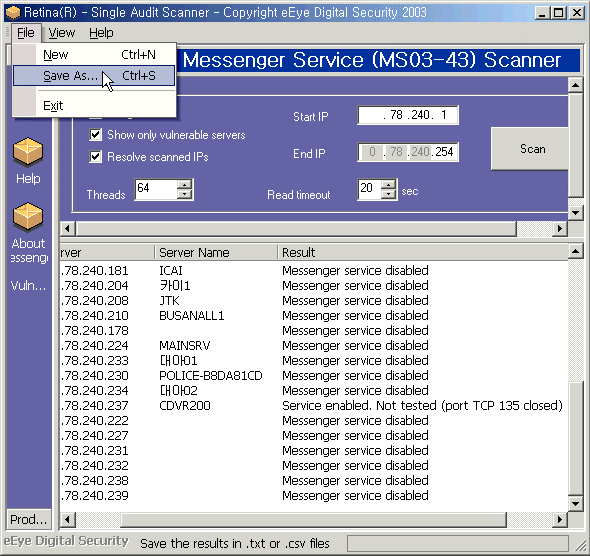This screenshot has width=590, height=556.
Task: Toggle Resolve scanned IPs checkbox
Action: (96, 156)
